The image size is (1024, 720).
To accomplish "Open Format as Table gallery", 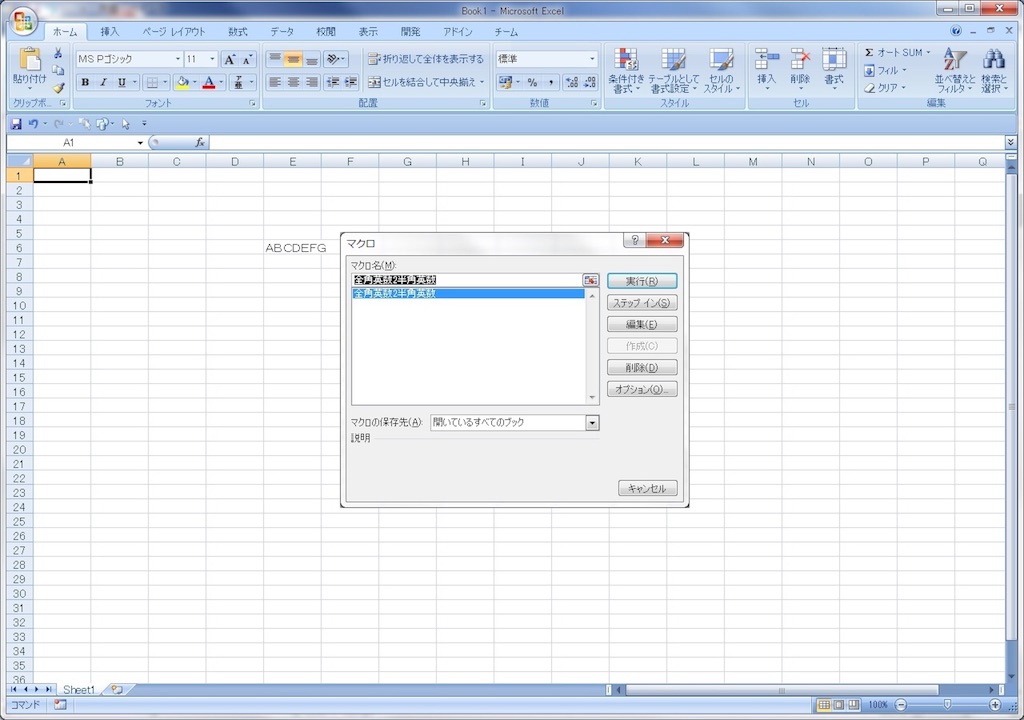I will [x=673, y=71].
